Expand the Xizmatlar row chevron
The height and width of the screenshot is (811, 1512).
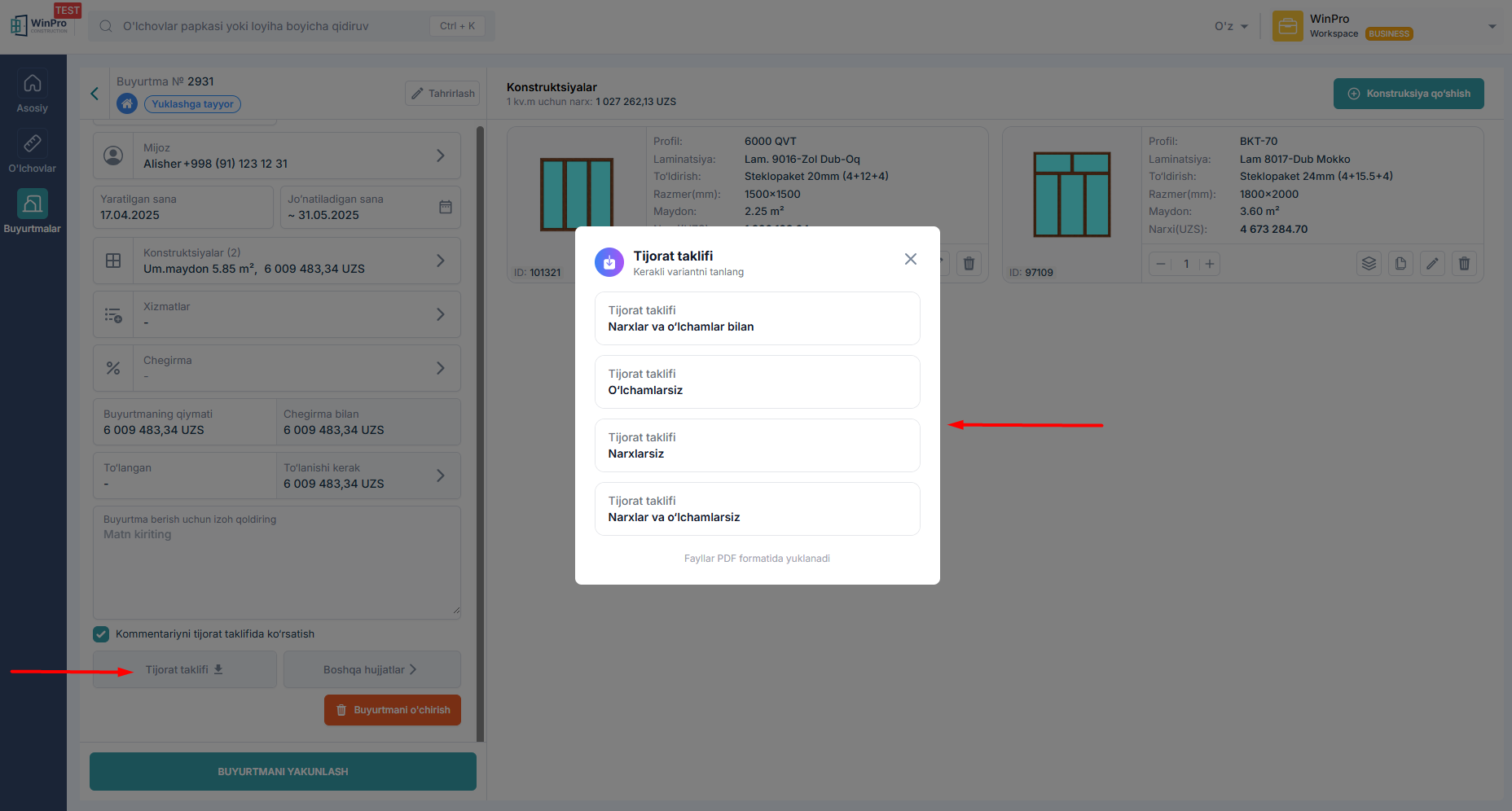(441, 314)
